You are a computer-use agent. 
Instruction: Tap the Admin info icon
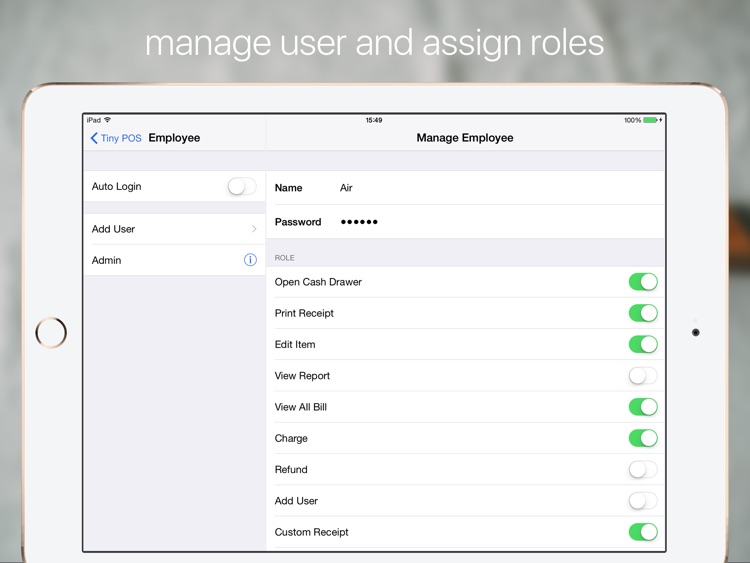[250, 260]
